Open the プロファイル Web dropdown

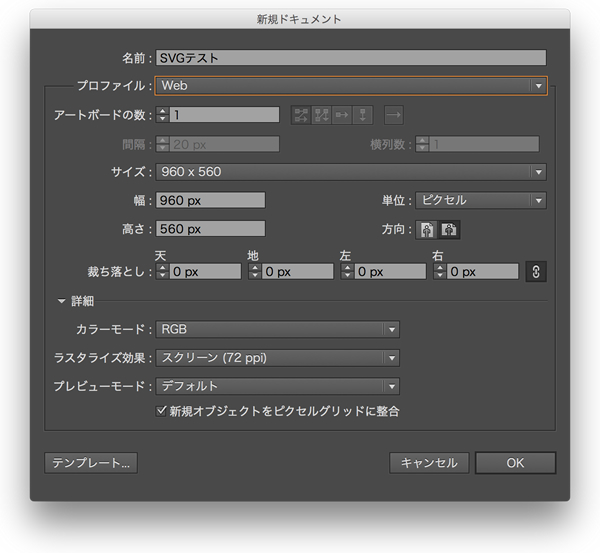click(351, 86)
